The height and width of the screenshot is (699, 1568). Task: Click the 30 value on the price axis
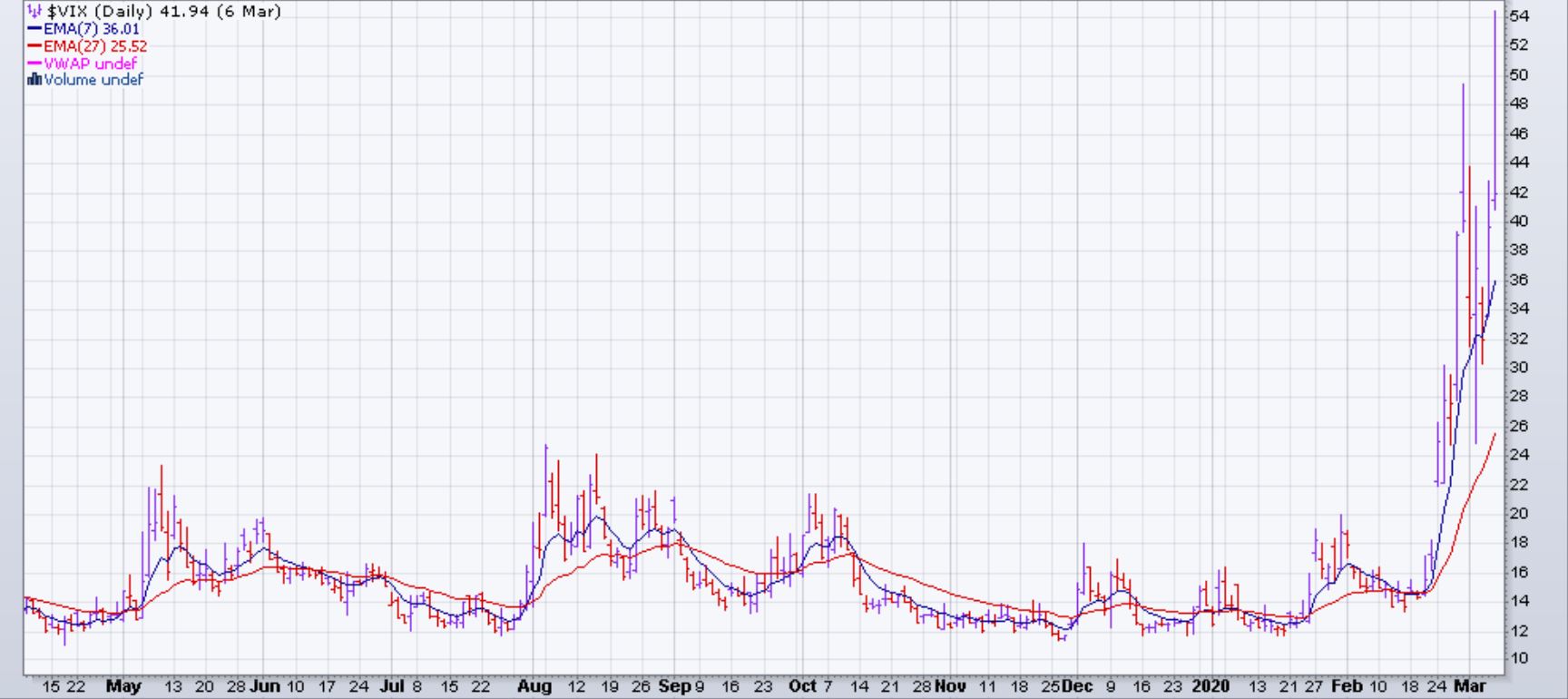click(x=1518, y=367)
